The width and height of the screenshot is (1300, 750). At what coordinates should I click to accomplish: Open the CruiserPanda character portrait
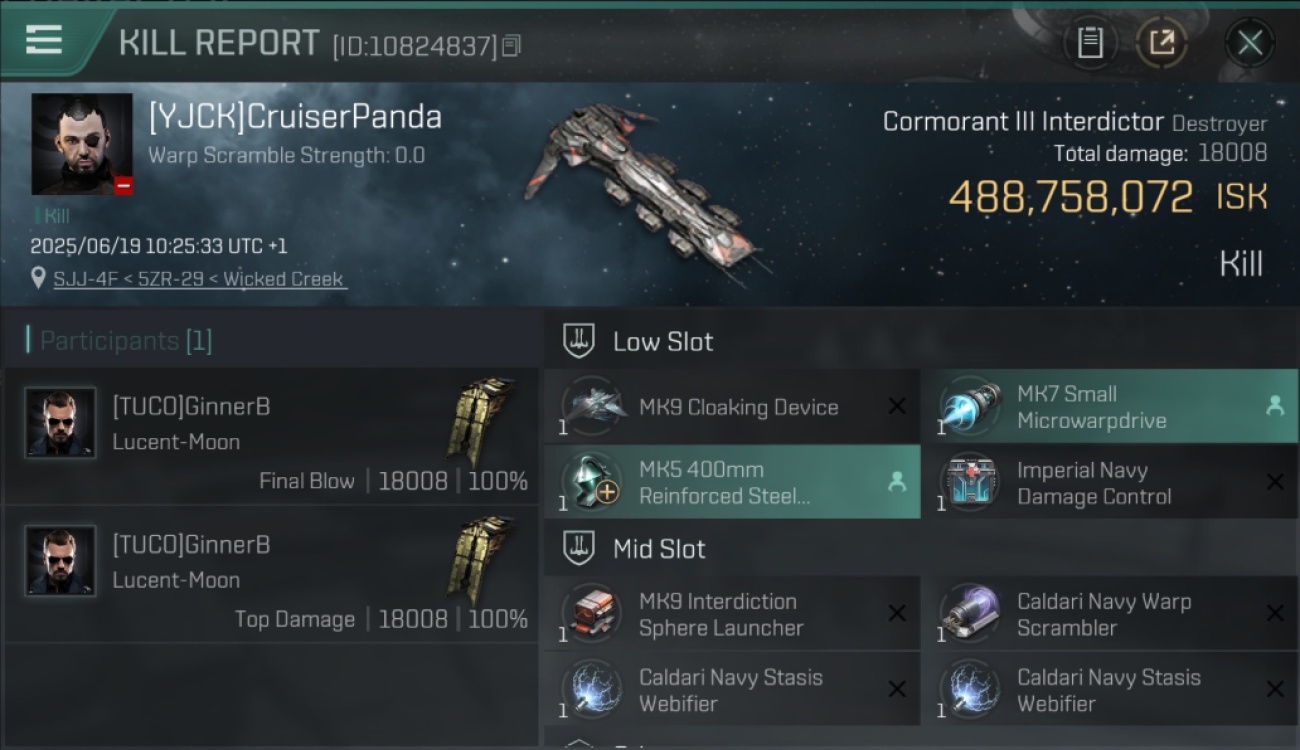[82, 144]
